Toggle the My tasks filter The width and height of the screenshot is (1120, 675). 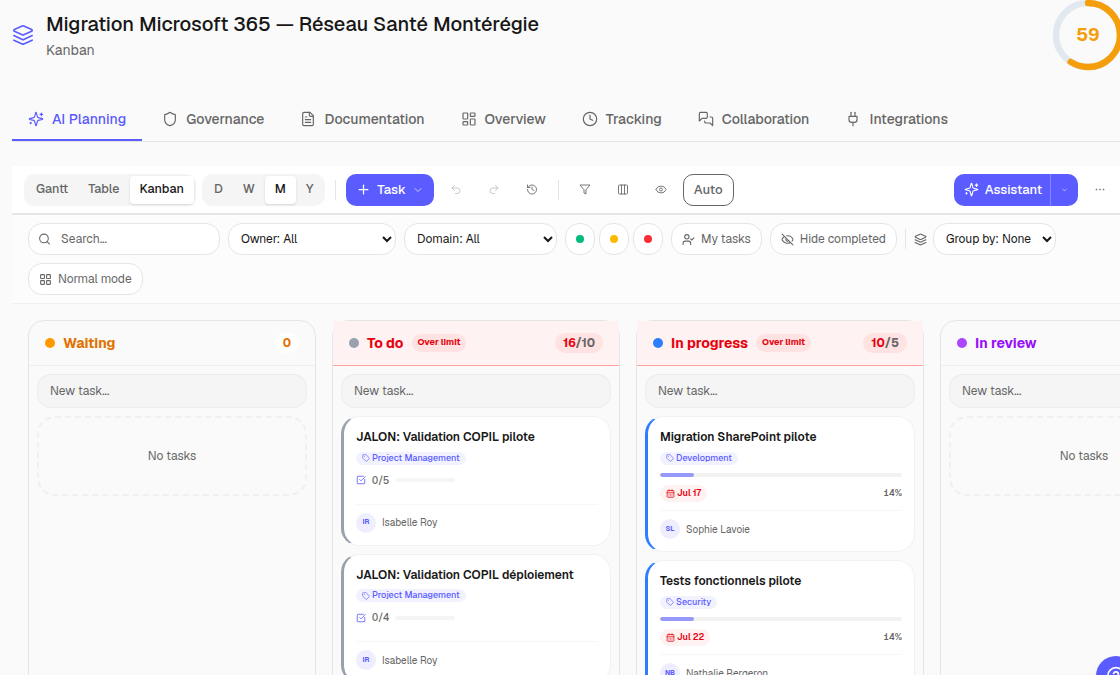(x=716, y=239)
